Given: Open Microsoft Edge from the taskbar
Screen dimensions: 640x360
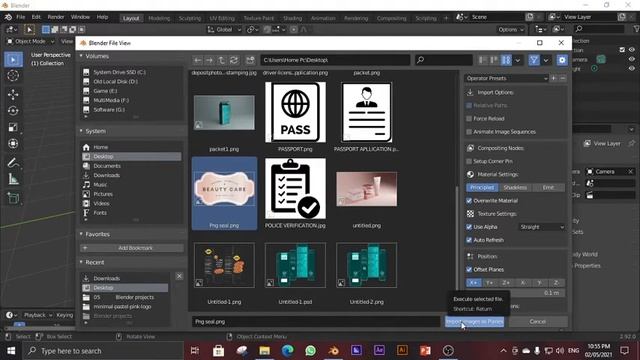Looking at the screenshot, I should 288,350.
